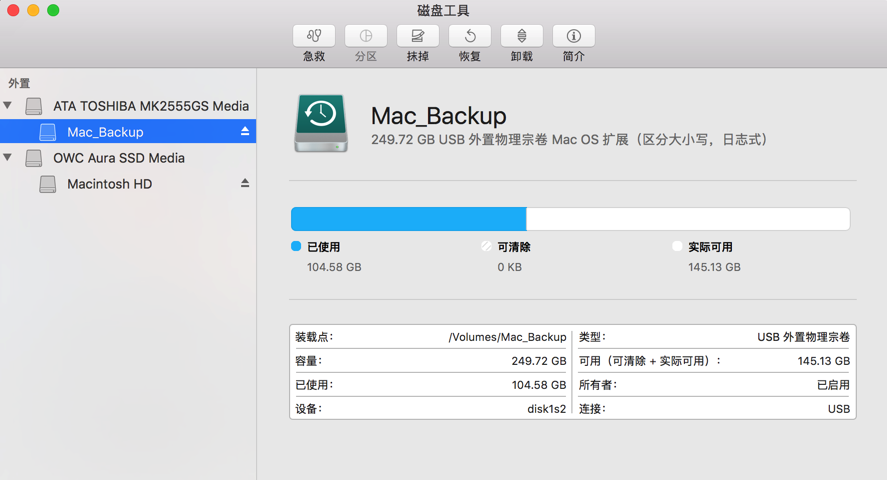
Task: Click the Restore (恢复) toolbar icon
Action: point(470,36)
